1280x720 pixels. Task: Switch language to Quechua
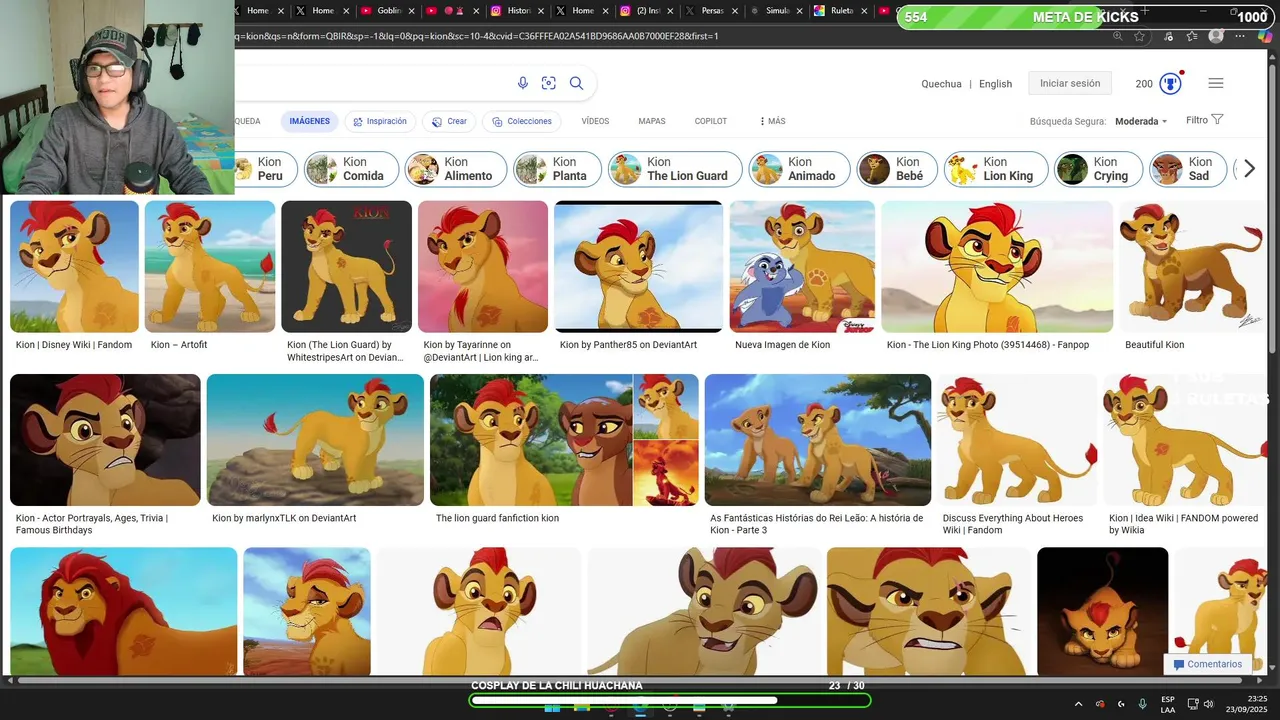(941, 84)
